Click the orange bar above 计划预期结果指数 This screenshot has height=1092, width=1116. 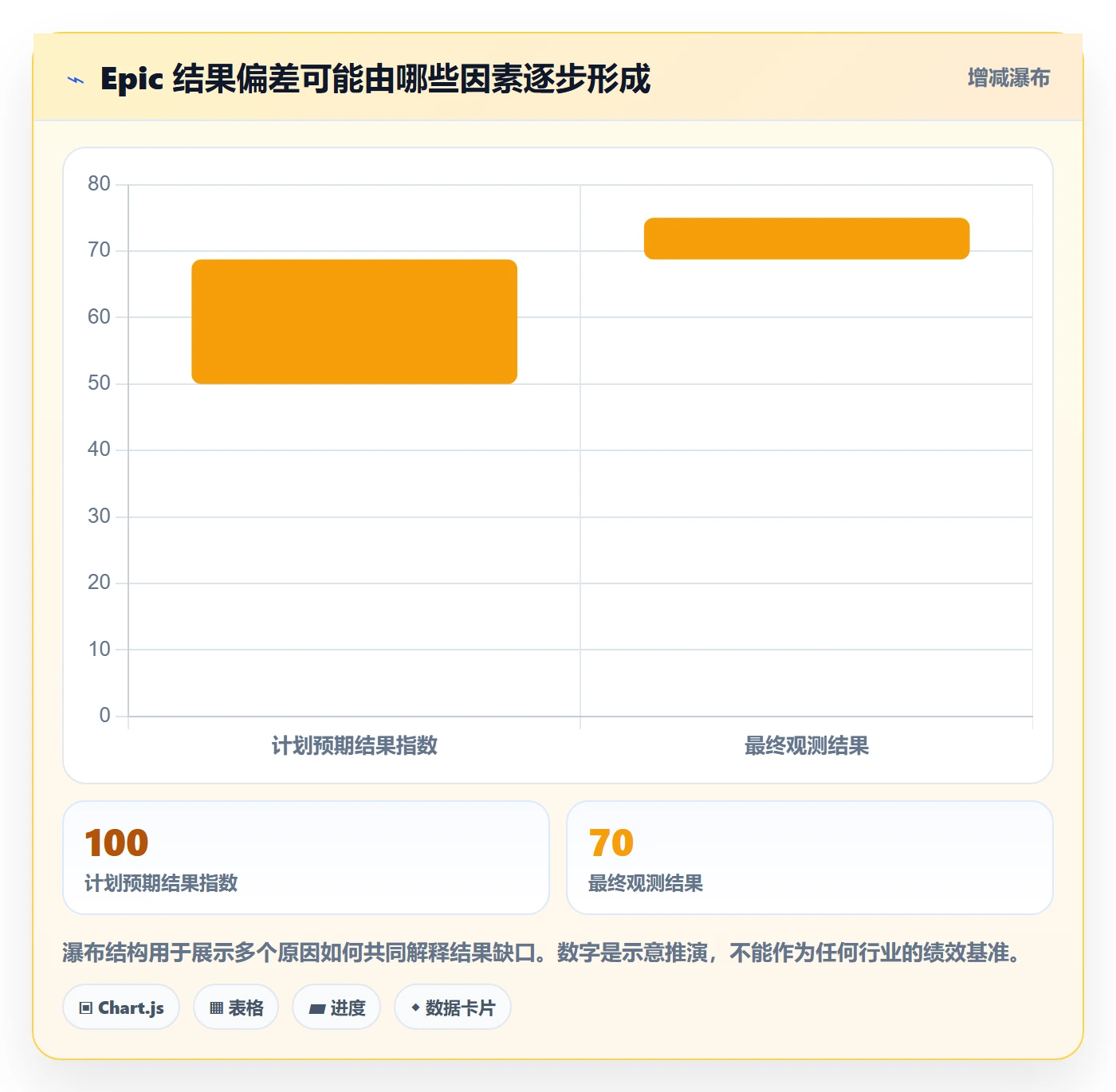(x=355, y=322)
